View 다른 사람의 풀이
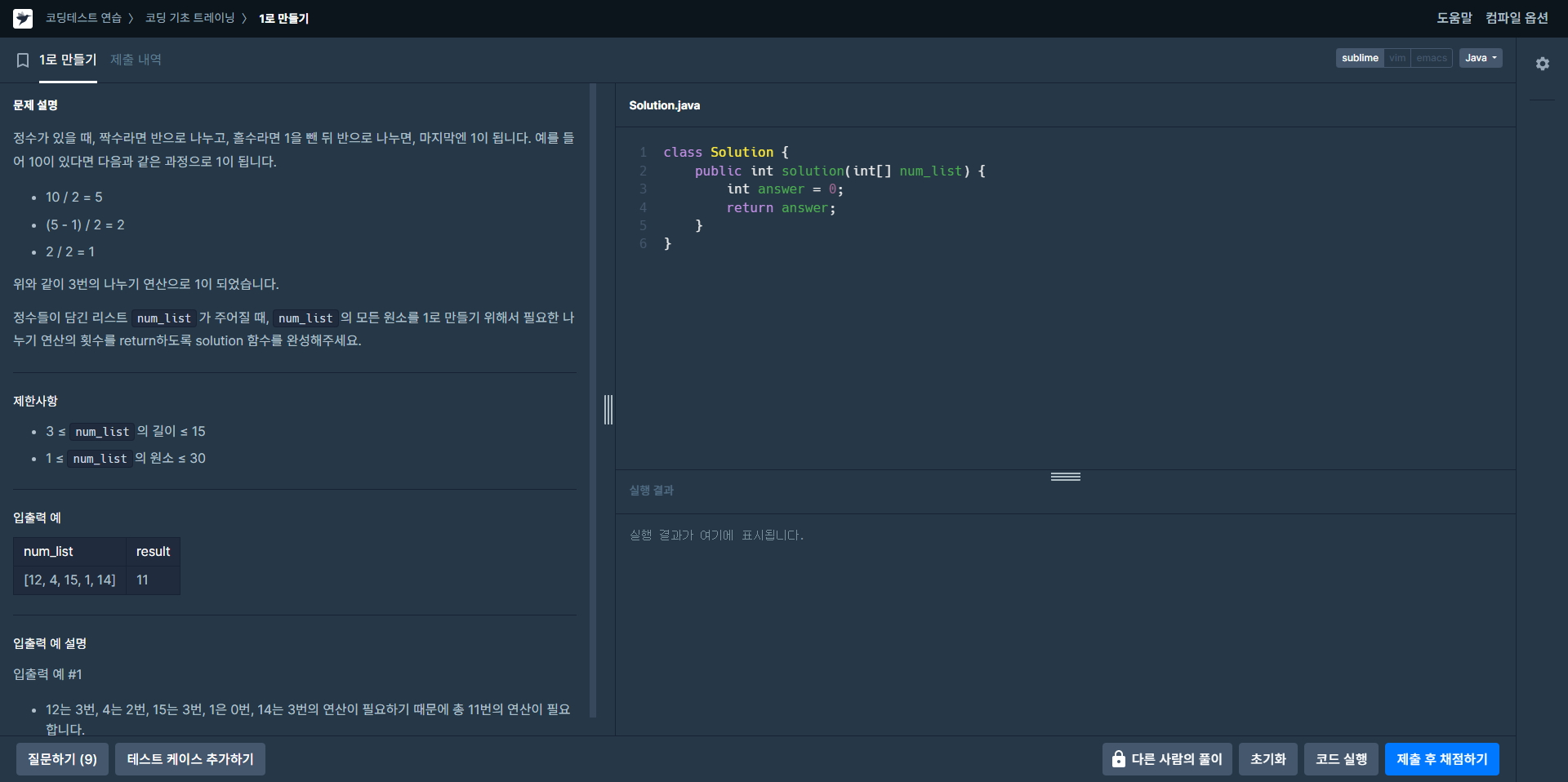 (1167, 759)
